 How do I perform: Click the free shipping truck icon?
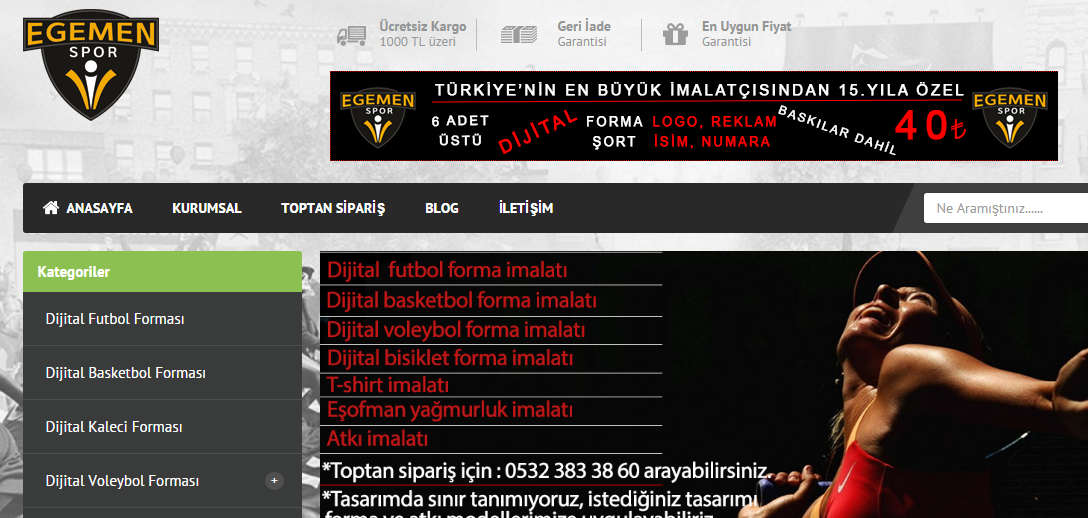pos(352,35)
